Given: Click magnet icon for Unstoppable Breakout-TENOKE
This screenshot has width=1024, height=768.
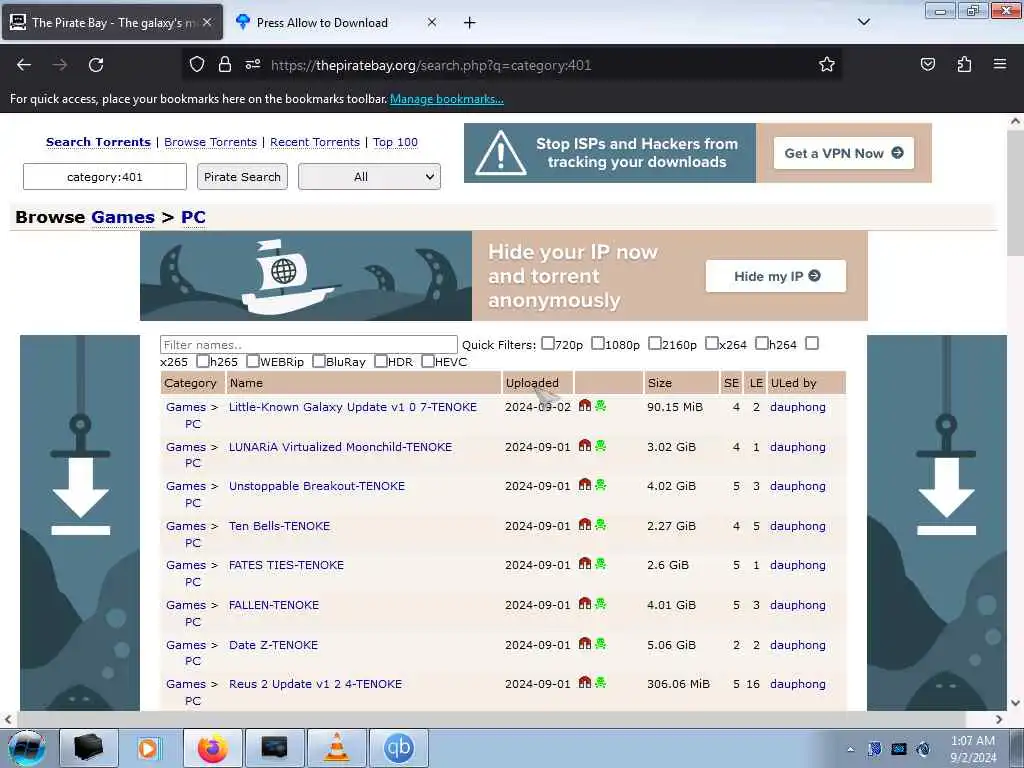Looking at the screenshot, I should click(x=584, y=485).
